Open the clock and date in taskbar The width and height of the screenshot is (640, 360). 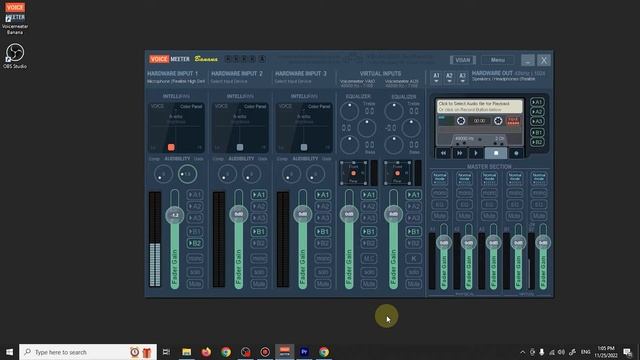(x=606, y=352)
